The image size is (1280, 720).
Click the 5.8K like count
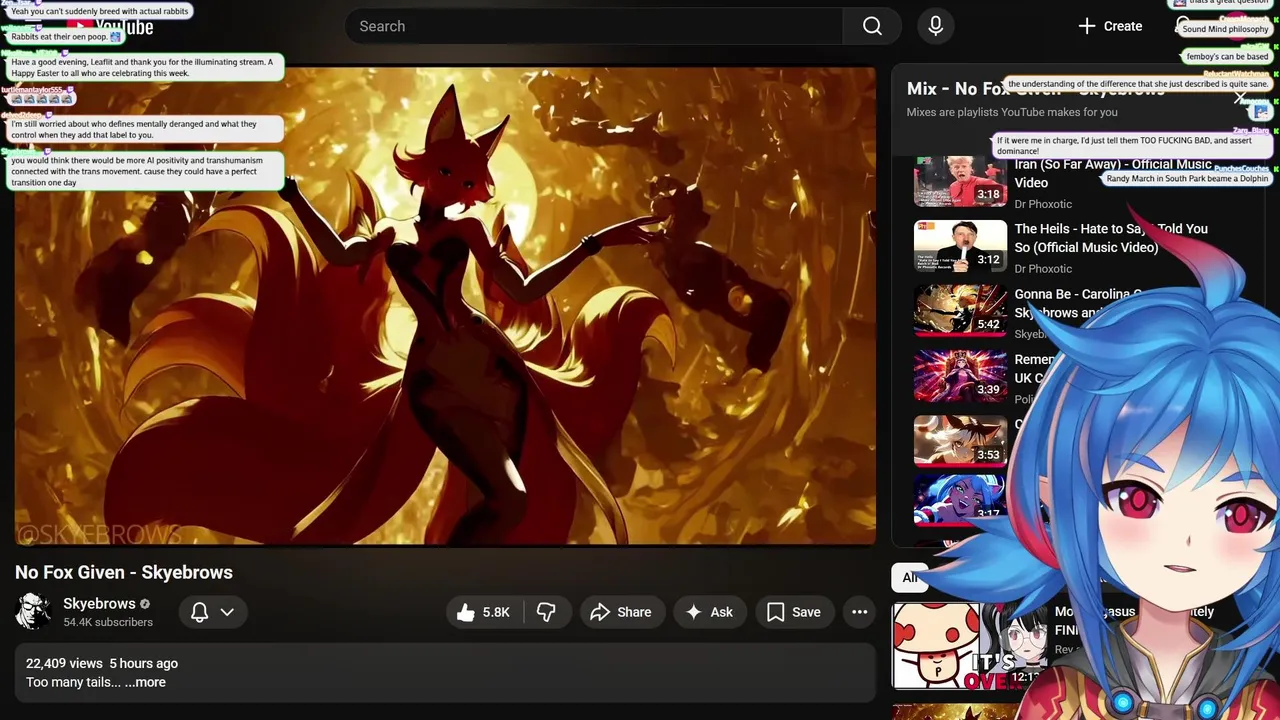tap(496, 612)
